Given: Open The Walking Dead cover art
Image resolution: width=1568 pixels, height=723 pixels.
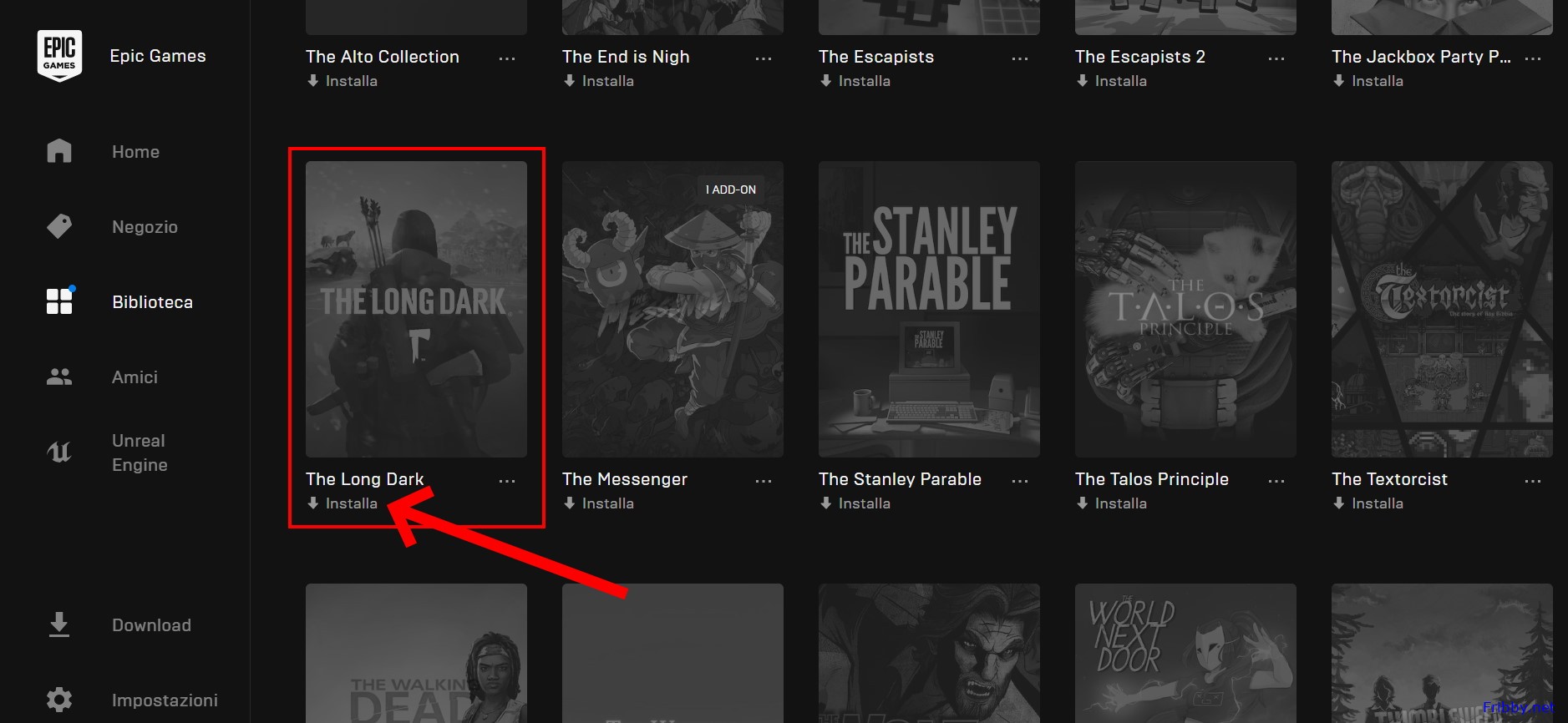Looking at the screenshot, I should tap(416, 653).
